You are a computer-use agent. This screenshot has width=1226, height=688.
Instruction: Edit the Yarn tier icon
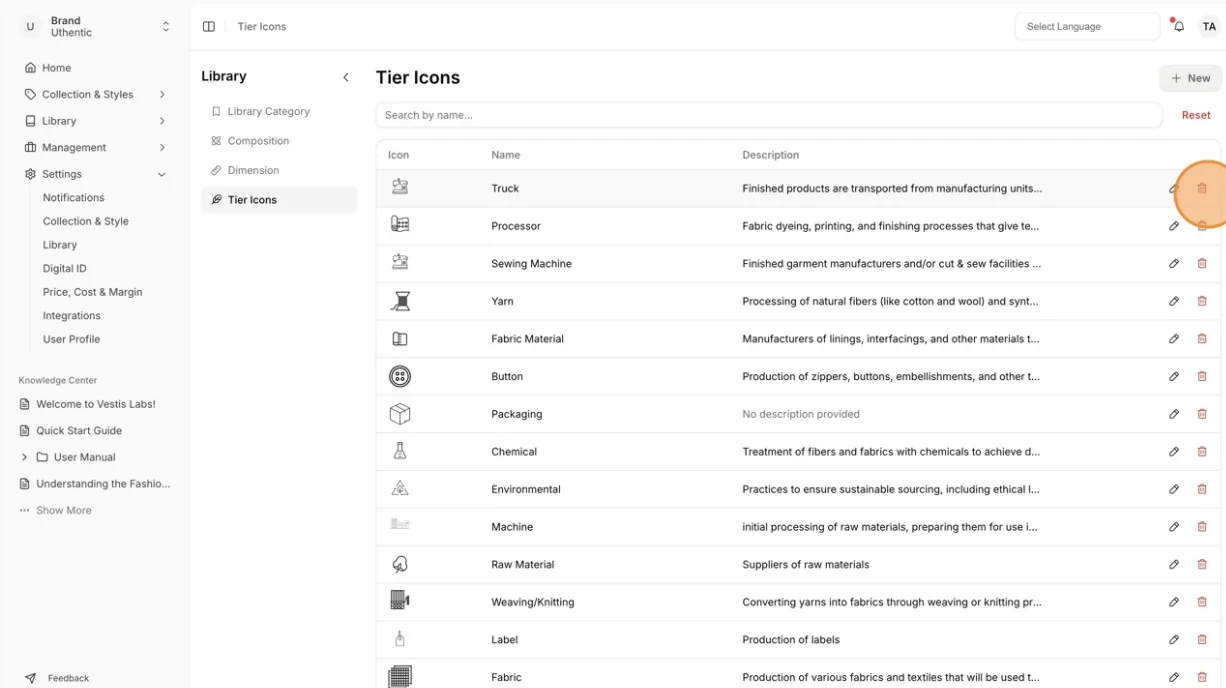[1174, 301]
